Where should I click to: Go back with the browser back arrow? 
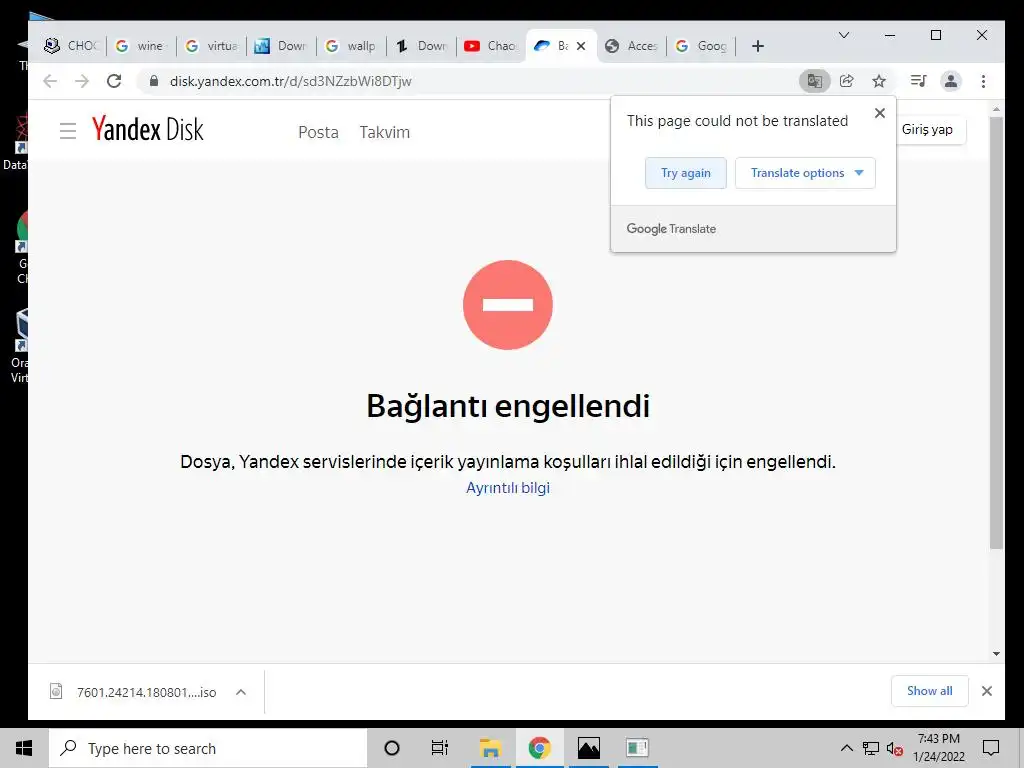[50, 81]
